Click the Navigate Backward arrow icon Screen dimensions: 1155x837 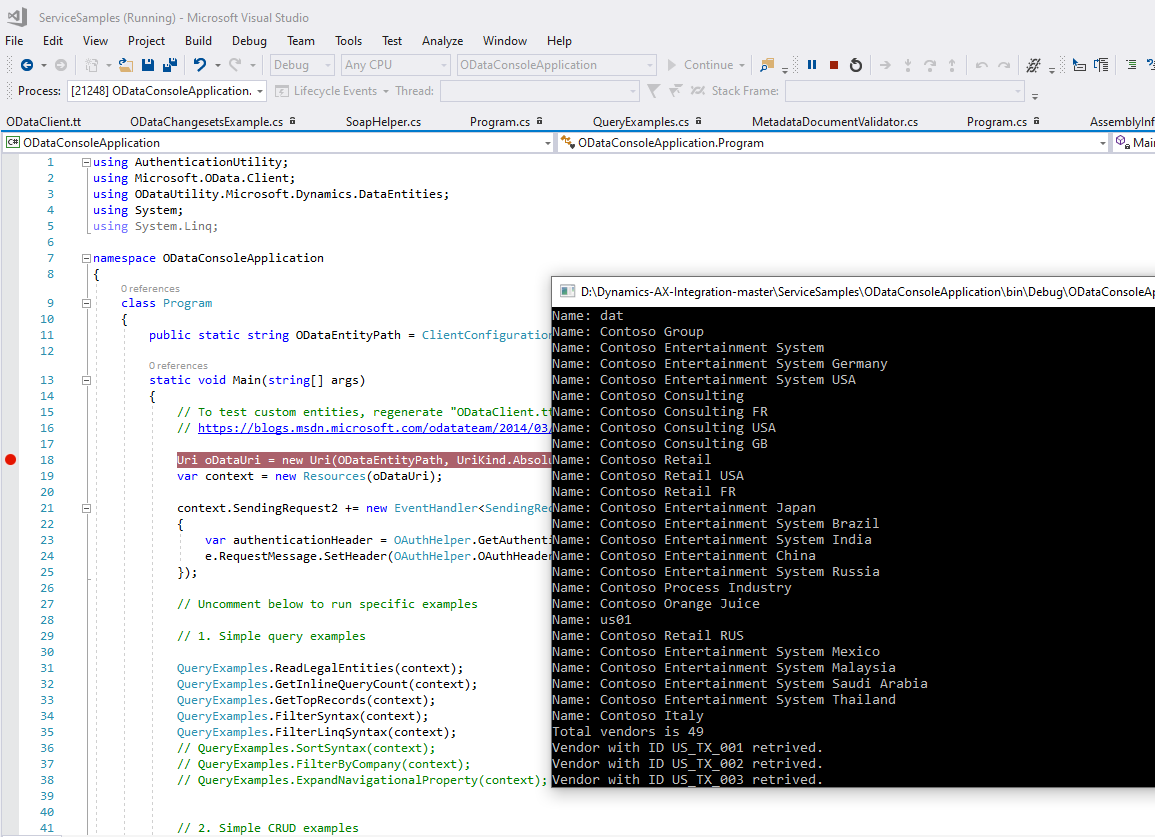coord(27,65)
